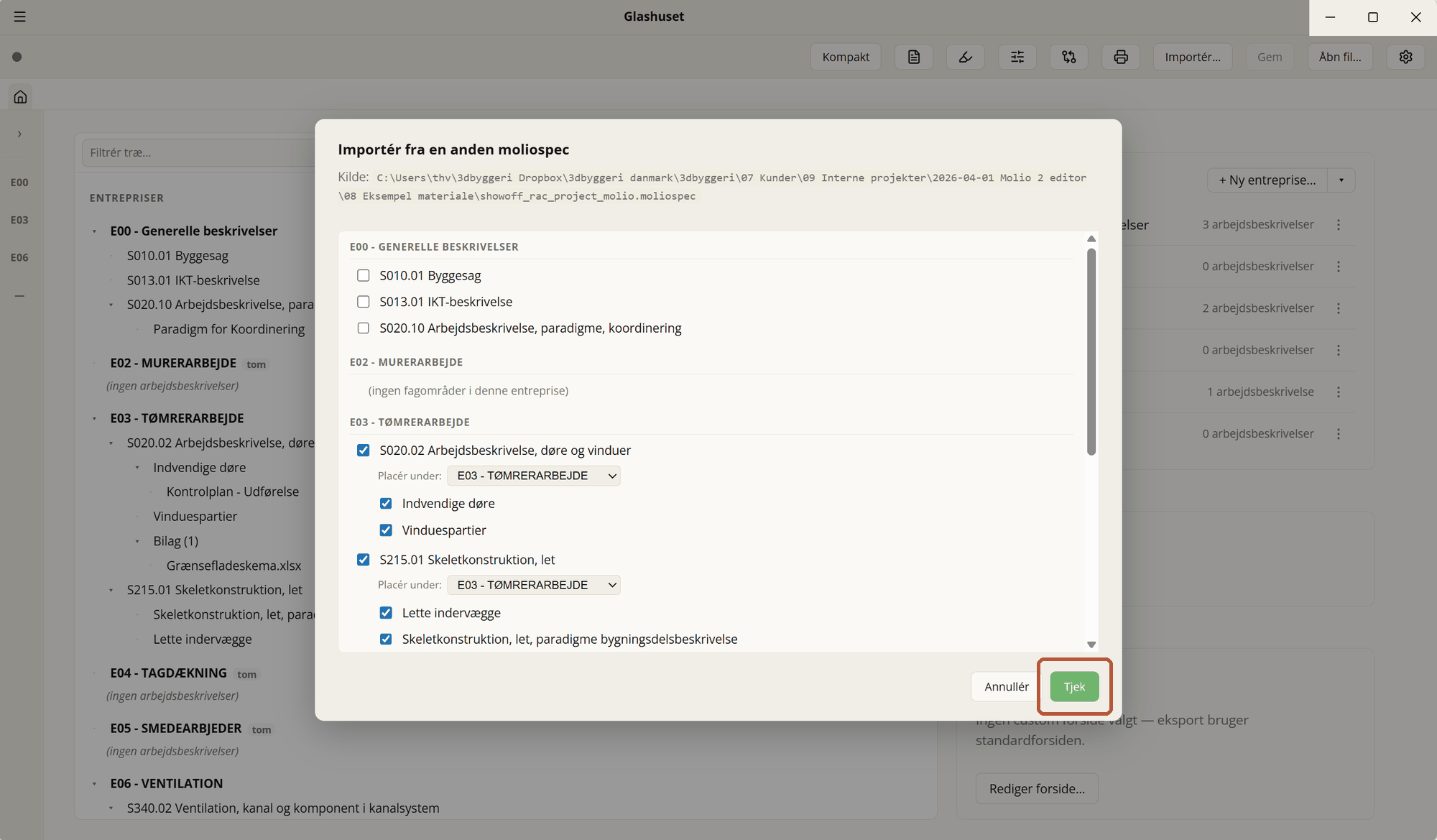
Task: Click the print toolbar icon
Action: click(x=1121, y=57)
